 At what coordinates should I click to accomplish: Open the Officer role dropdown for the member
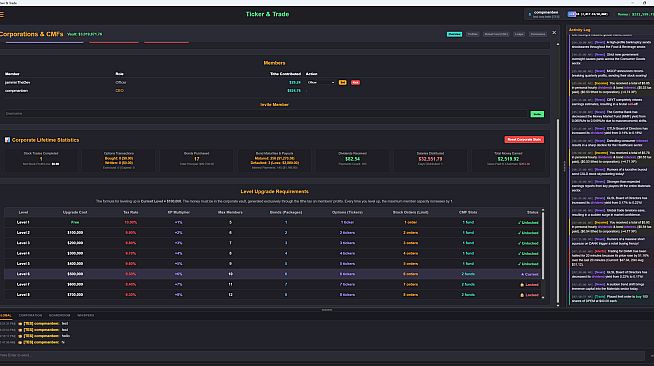click(x=321, y=83)
